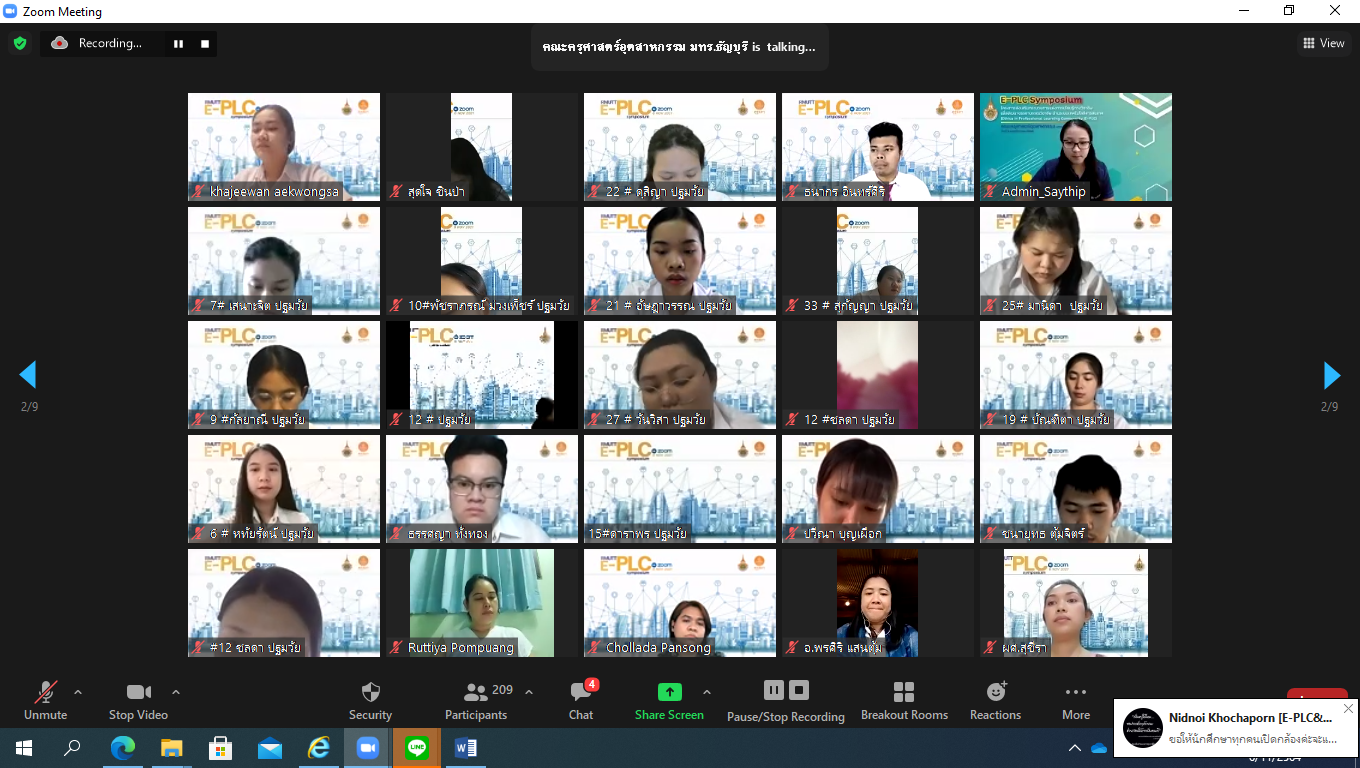The height and width of the screenshot is (768, 1360).
Task: Click the Recording... status label
Action: click(x=110, y=43)
